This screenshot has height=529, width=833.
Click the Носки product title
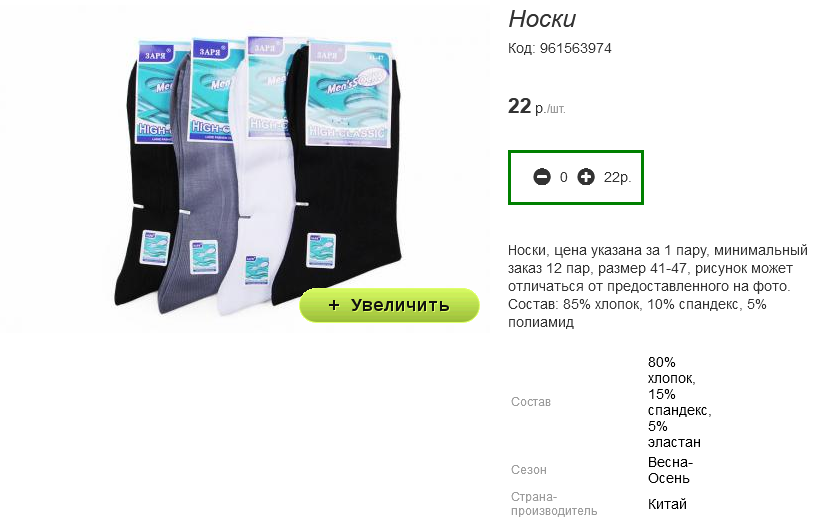click(x=542, y=19)
